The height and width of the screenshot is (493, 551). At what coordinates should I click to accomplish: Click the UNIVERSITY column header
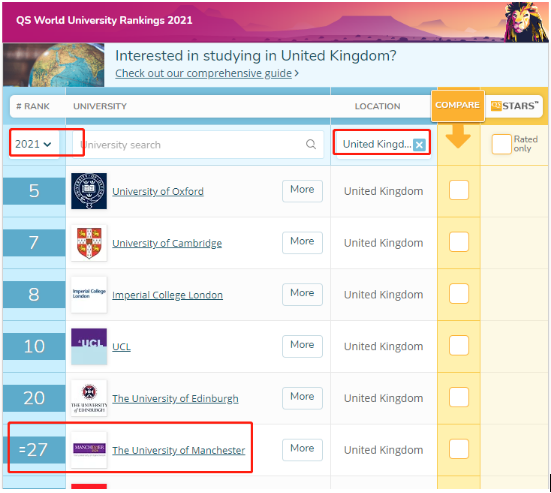point(100,106)
